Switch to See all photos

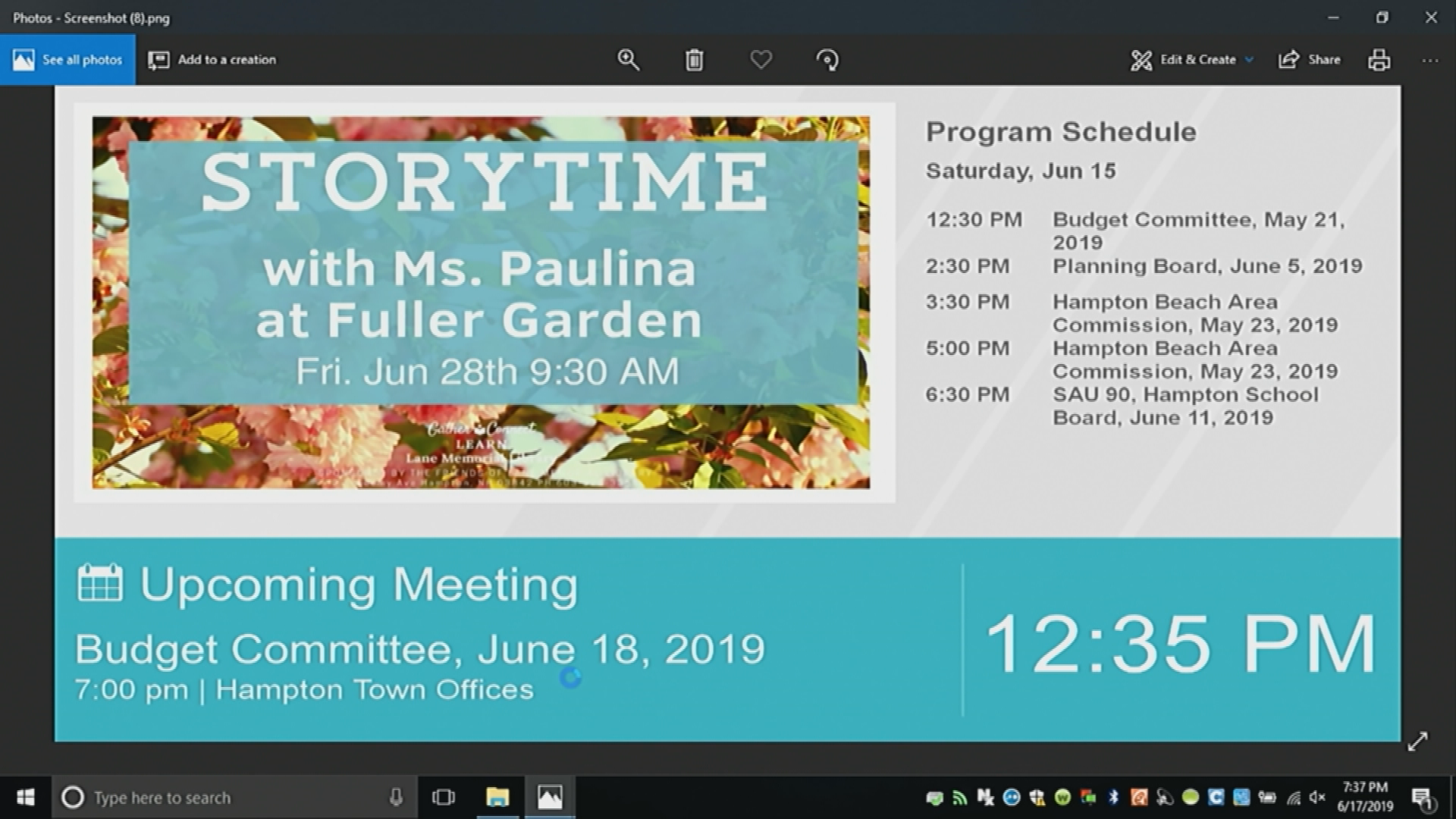coord(67,60)
